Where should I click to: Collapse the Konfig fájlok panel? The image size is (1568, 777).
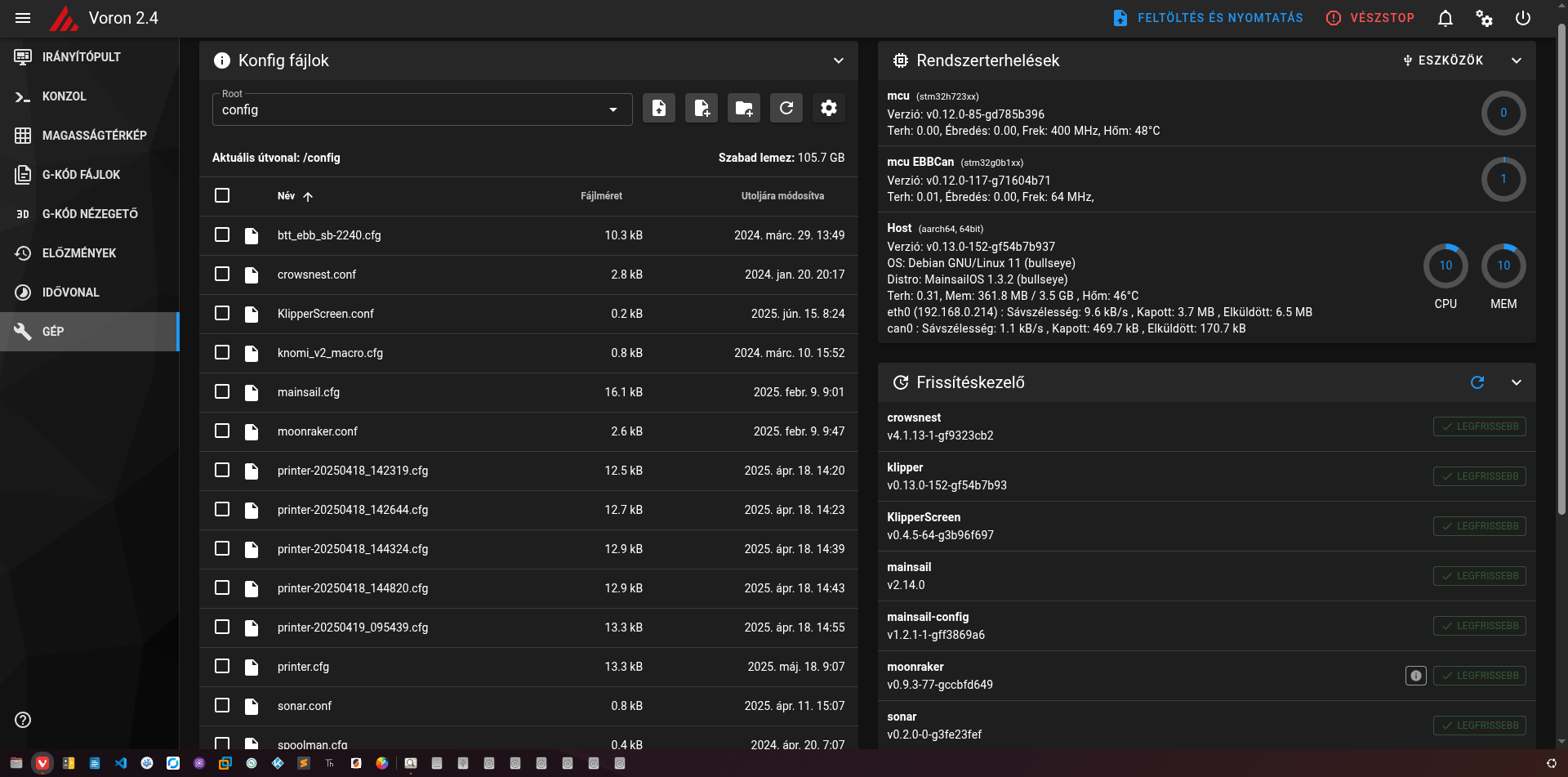click(x=839, y=60)
